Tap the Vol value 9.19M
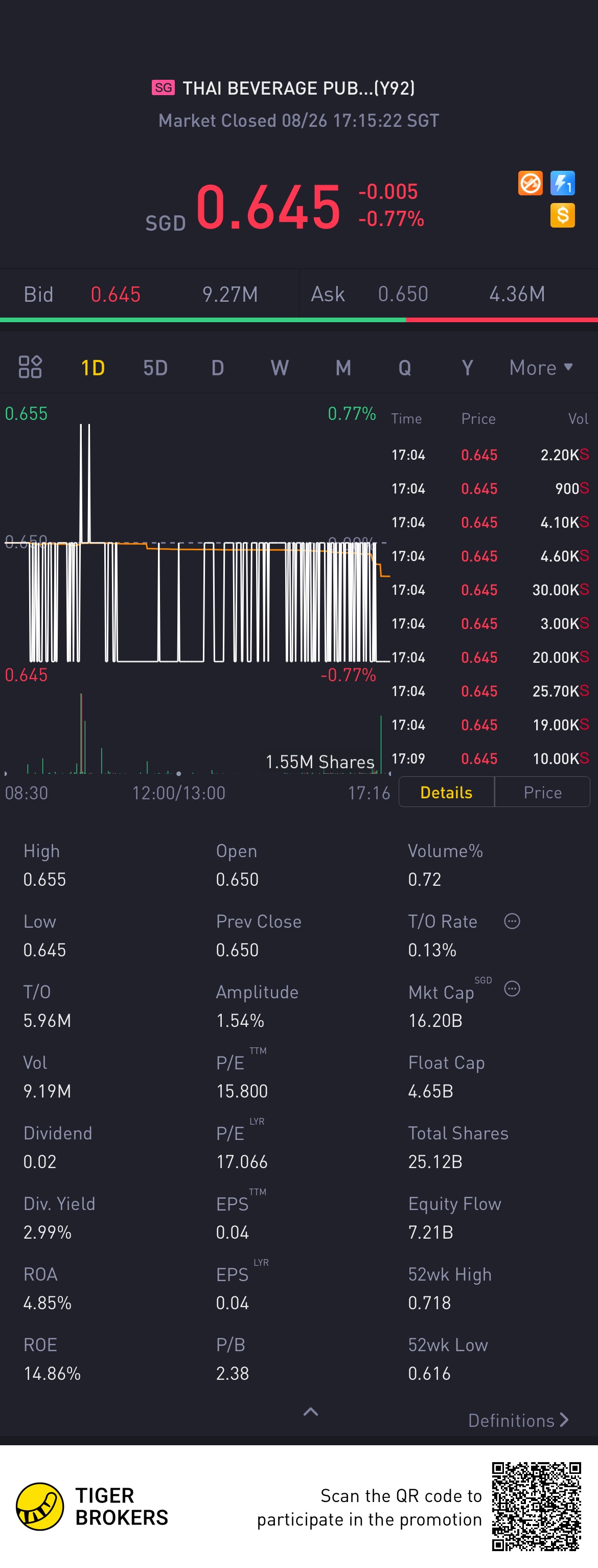The image size is (598, 1568). [x=47, y=1091]
